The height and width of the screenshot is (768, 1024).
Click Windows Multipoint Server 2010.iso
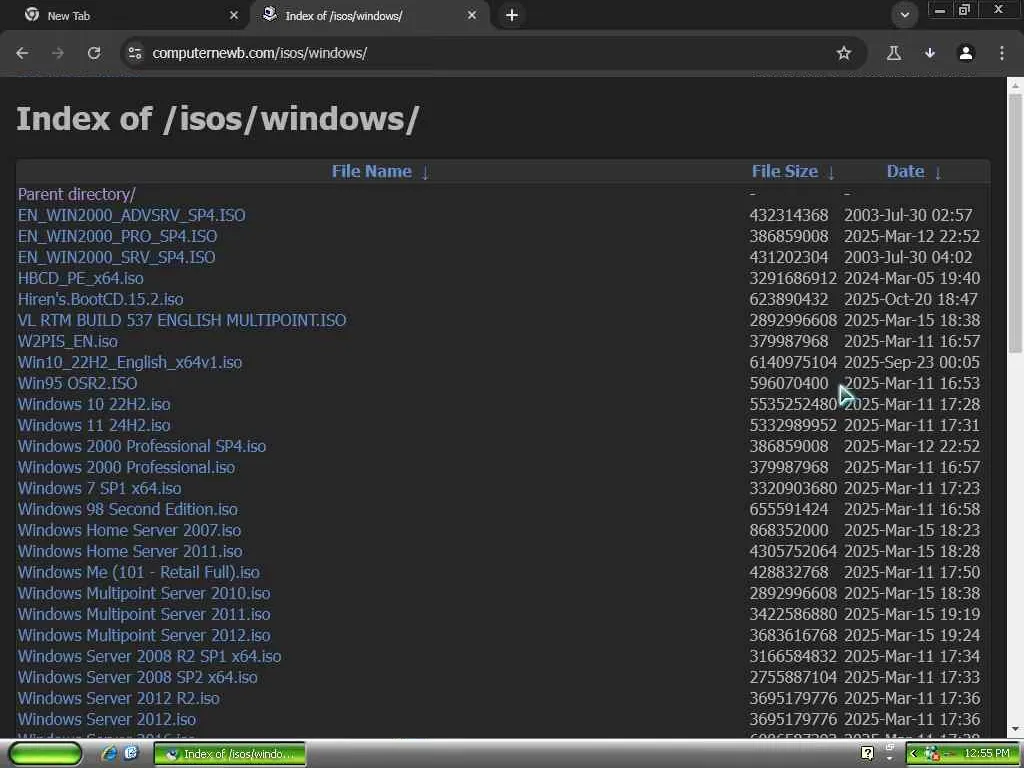coord(144,593)
